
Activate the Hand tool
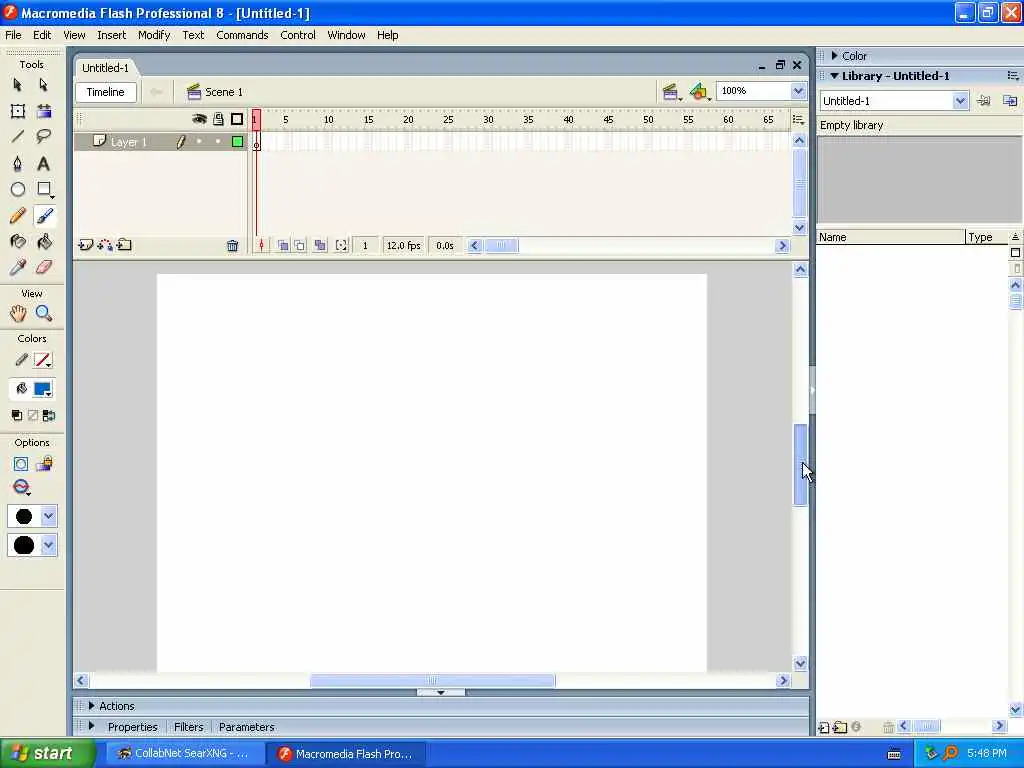point(18,313)
